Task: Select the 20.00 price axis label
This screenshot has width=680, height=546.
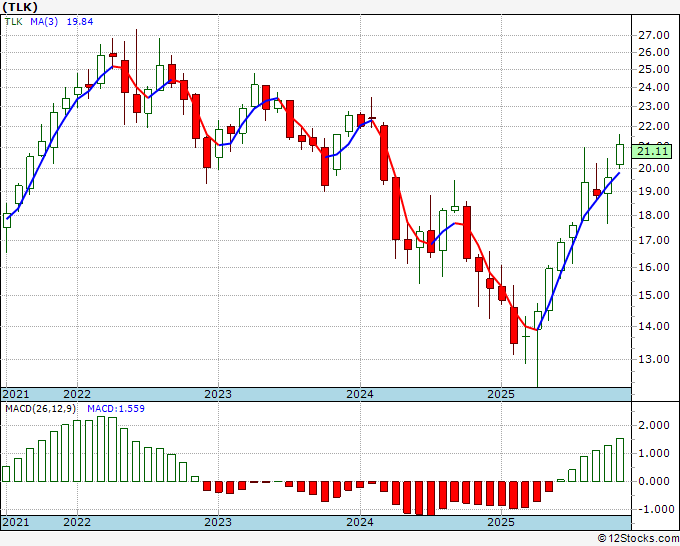Action: click(654, 168)
